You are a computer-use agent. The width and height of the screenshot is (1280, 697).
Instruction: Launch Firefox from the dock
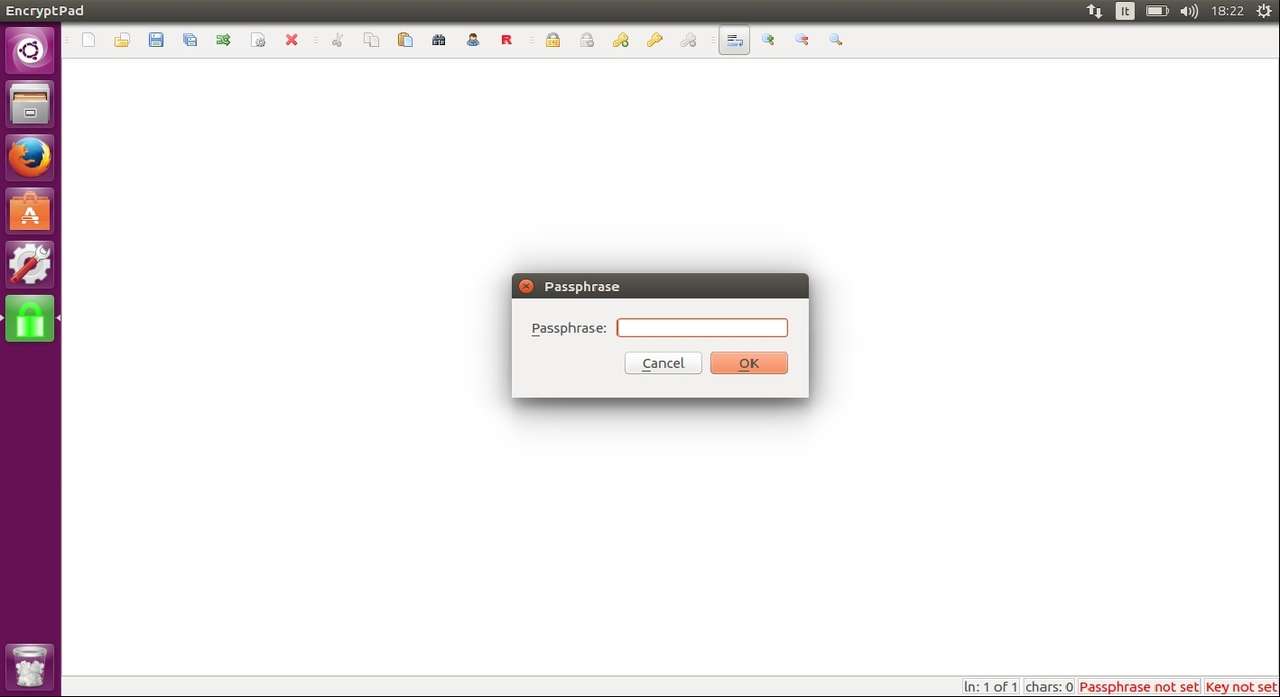(x=30, y=158)
